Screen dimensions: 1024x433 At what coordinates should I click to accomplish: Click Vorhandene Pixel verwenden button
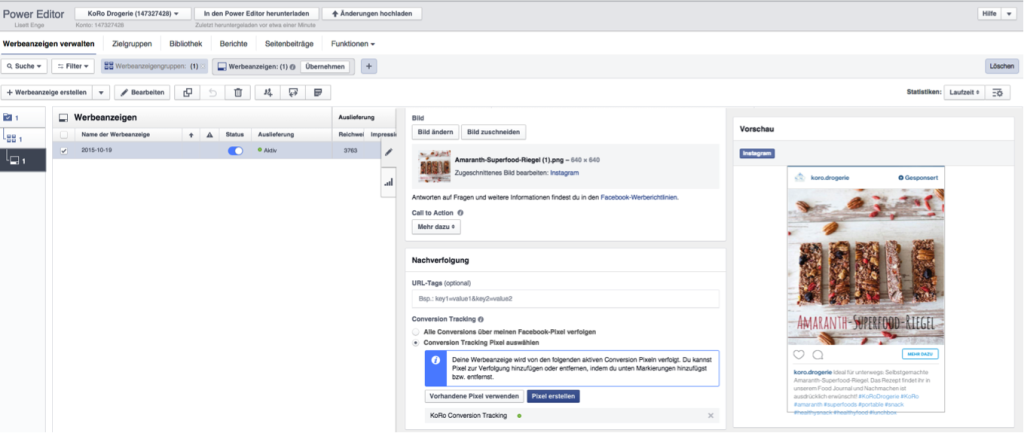click(474, 396)
